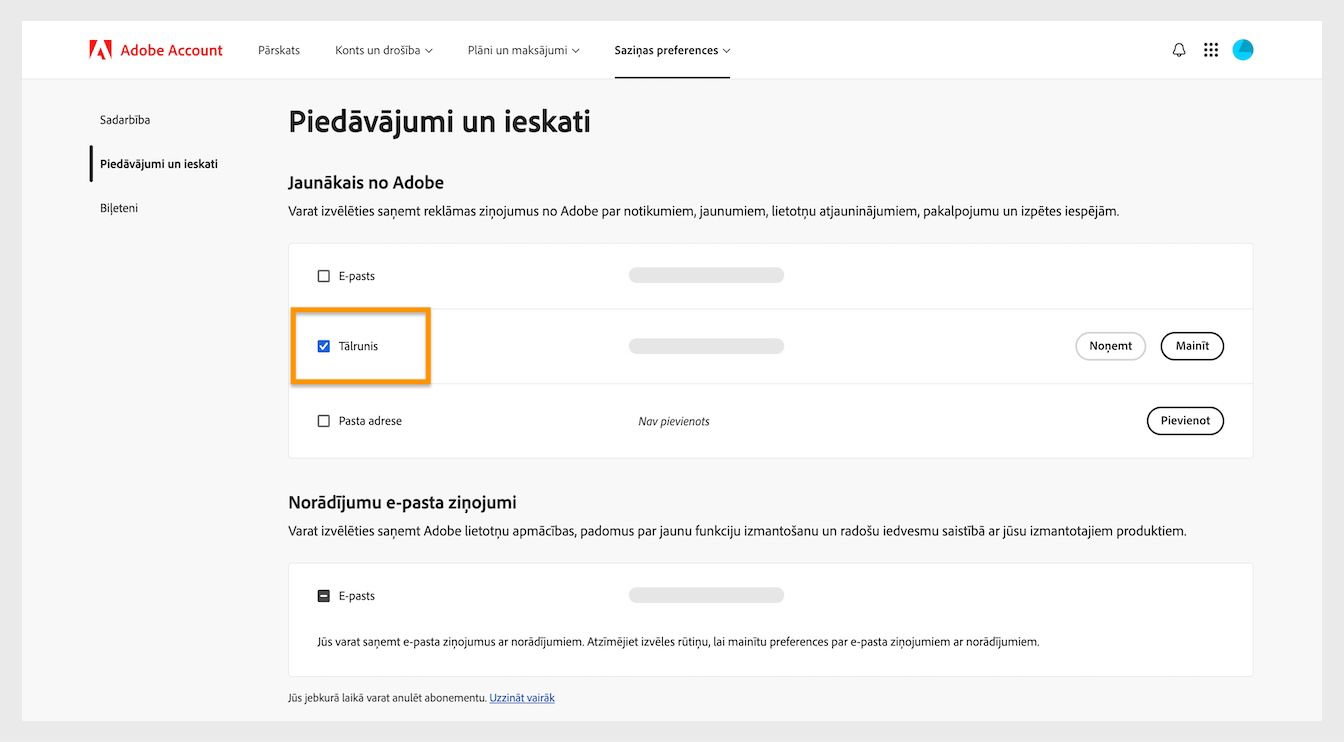Click the Noņemt button

[1111, 346]
